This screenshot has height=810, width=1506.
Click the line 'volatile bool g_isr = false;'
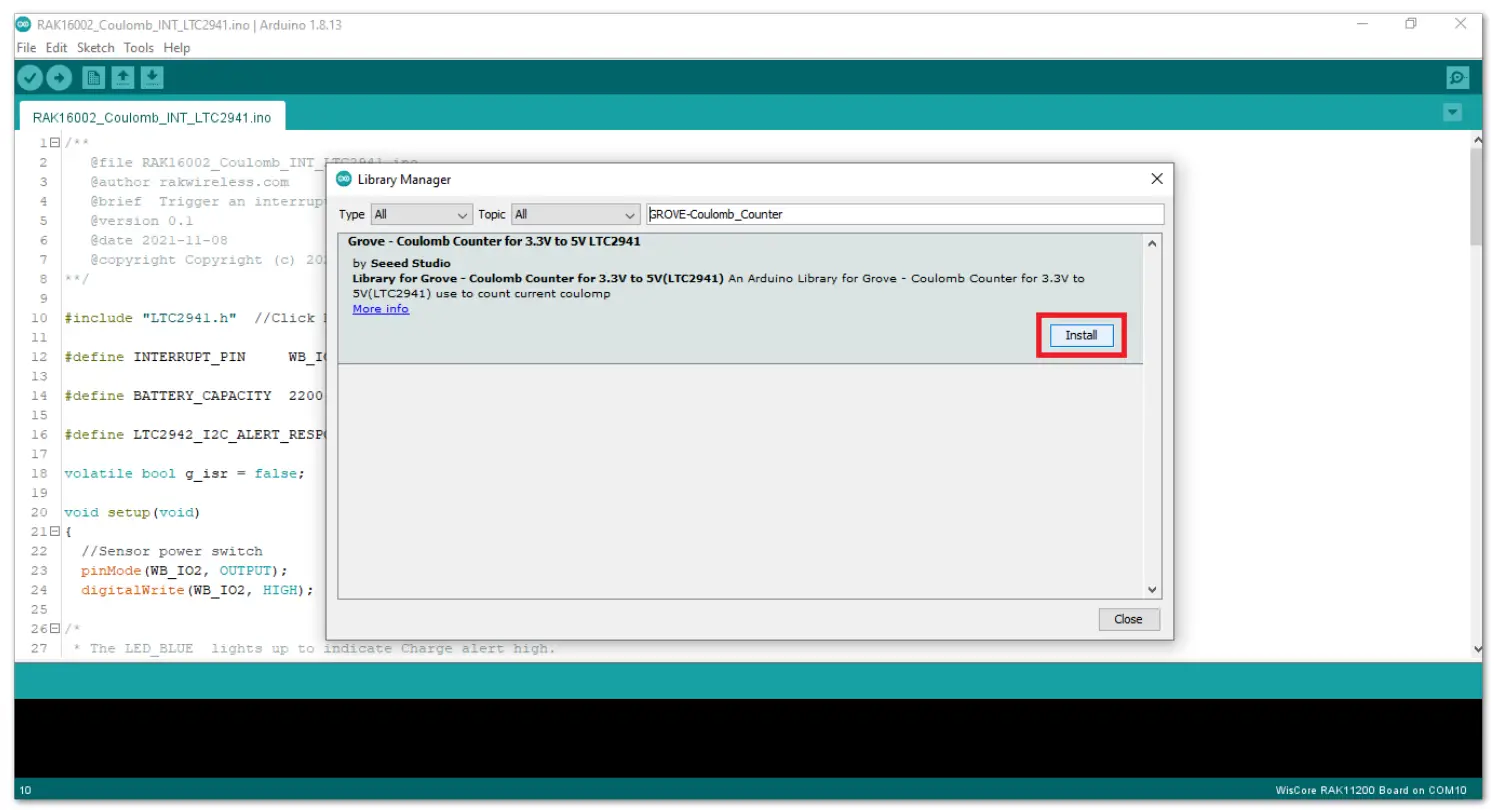pos(185,474)
